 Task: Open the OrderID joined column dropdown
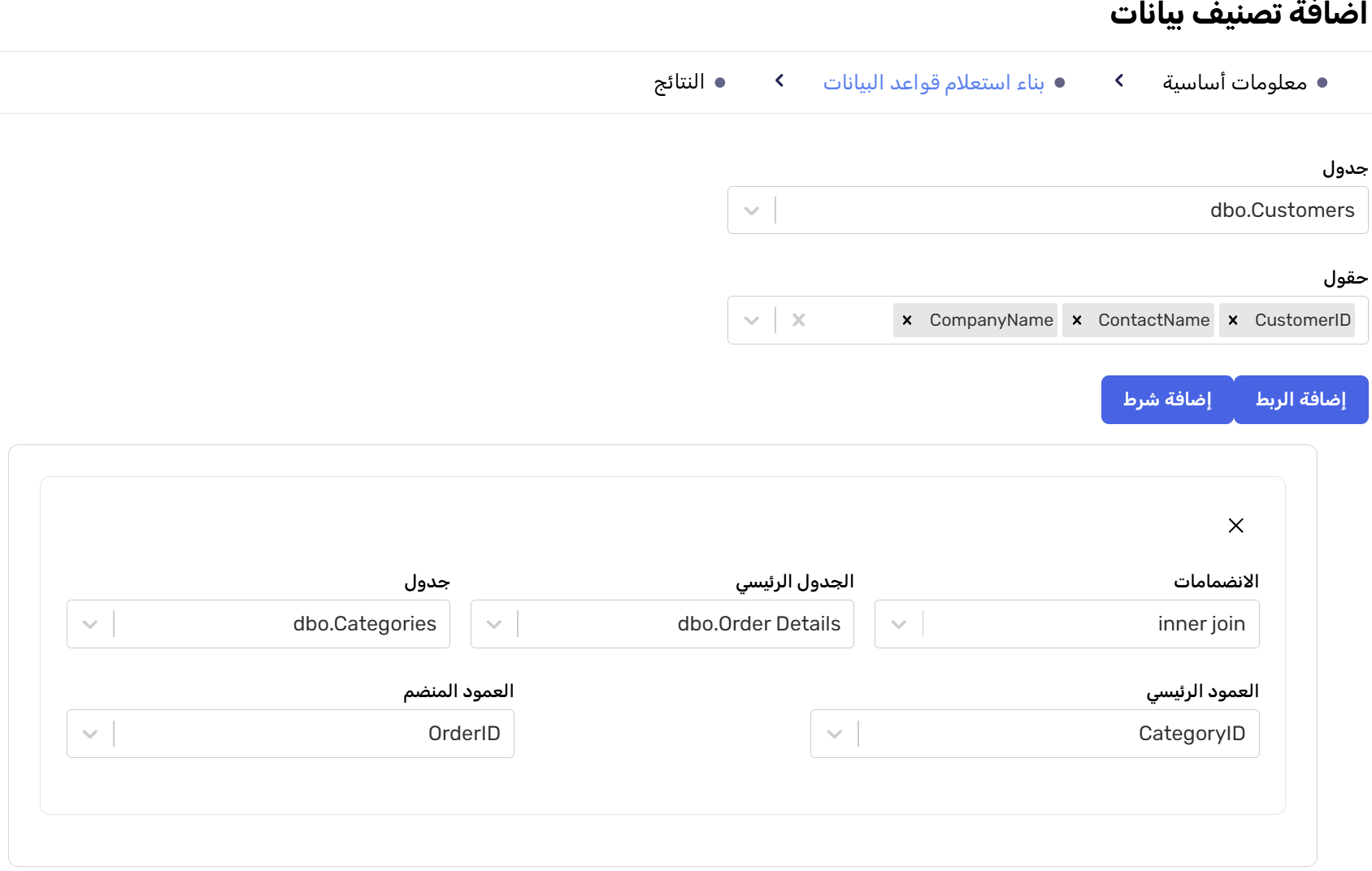(90, 734)
